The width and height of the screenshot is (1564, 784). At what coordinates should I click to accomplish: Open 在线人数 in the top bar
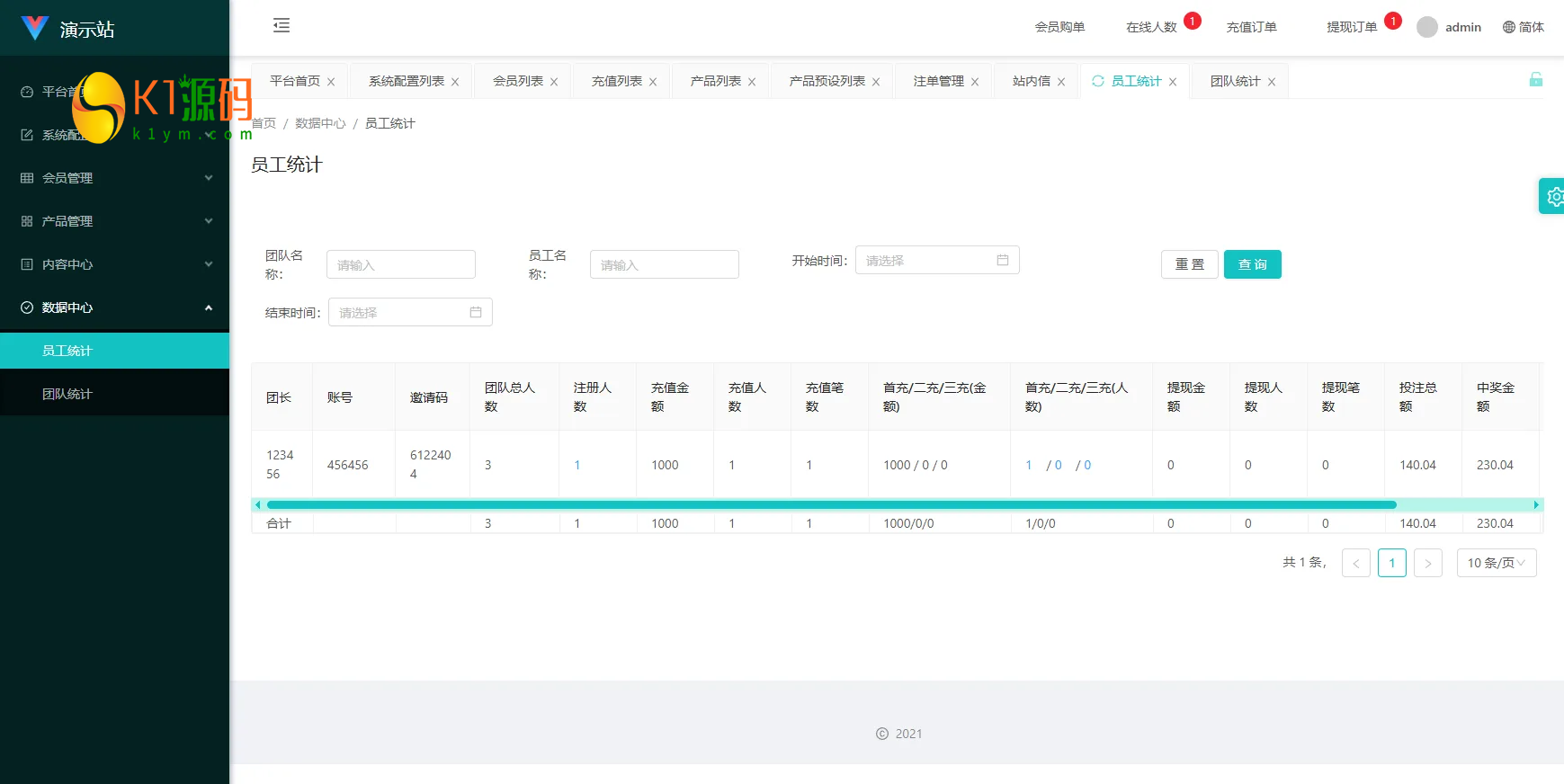1151,27
